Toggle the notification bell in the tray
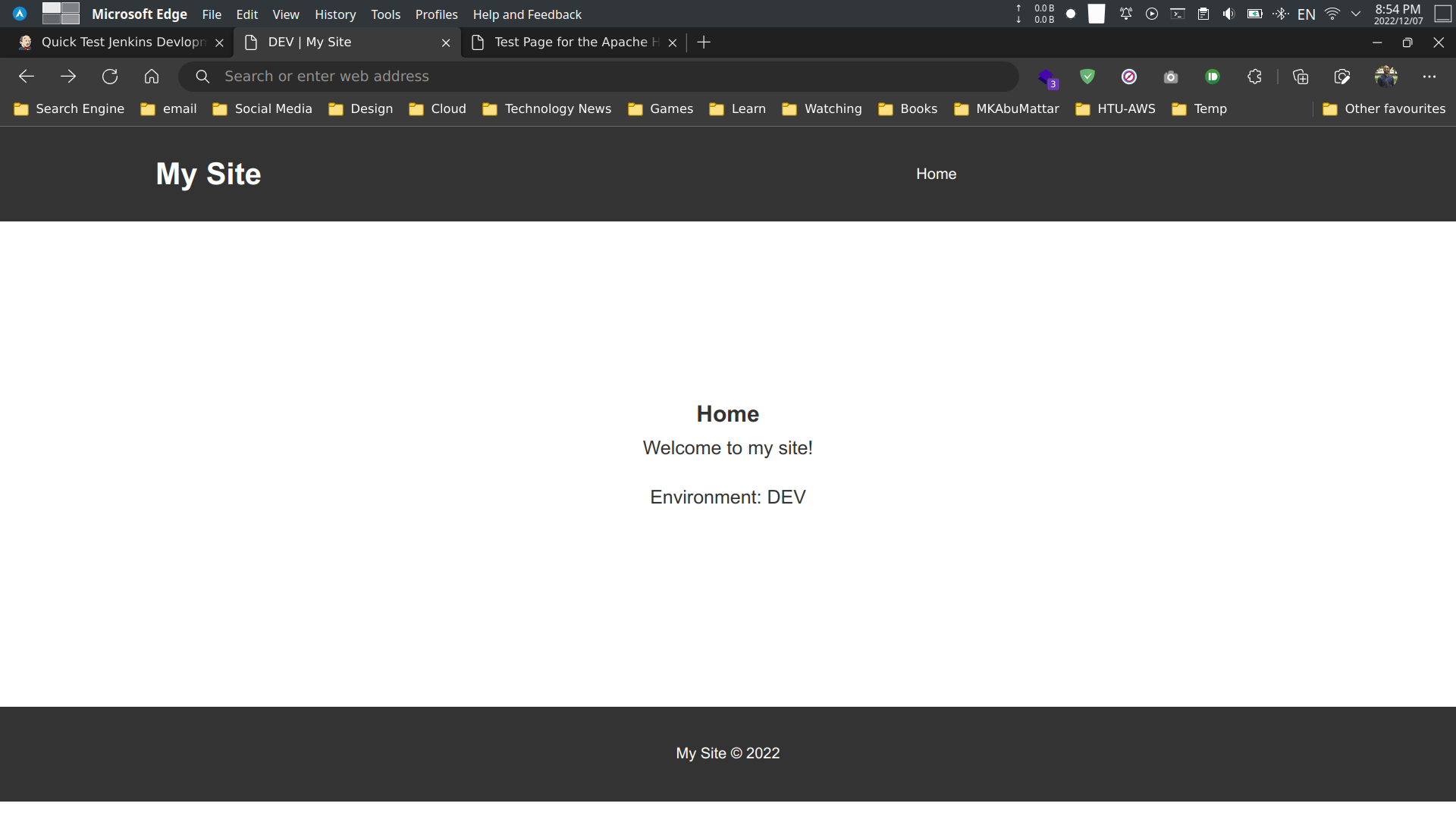 point(1126,14)
